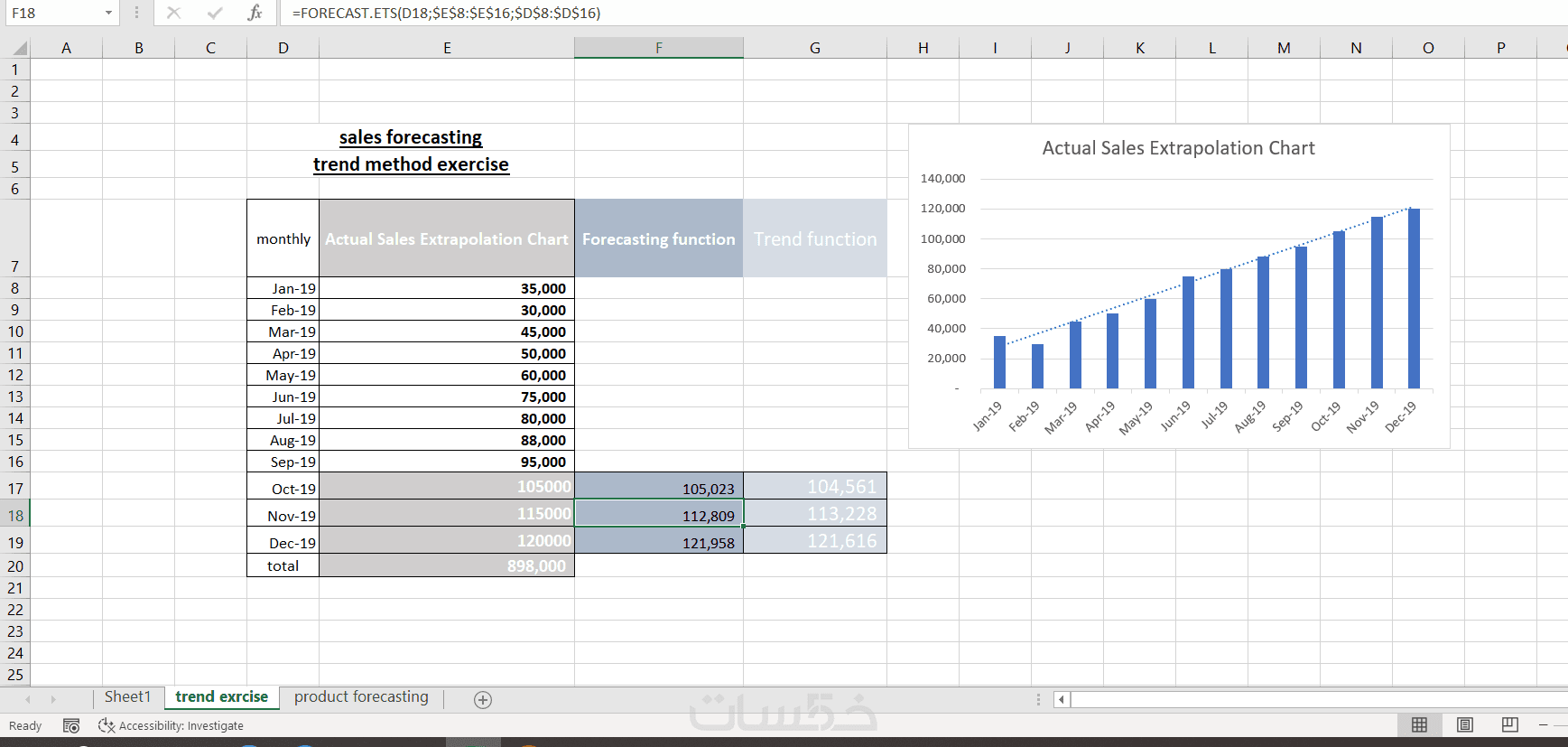Select the total value 898,000 cell
The height and width of the screenshot is (747, 1568).
tap(447, 565)
